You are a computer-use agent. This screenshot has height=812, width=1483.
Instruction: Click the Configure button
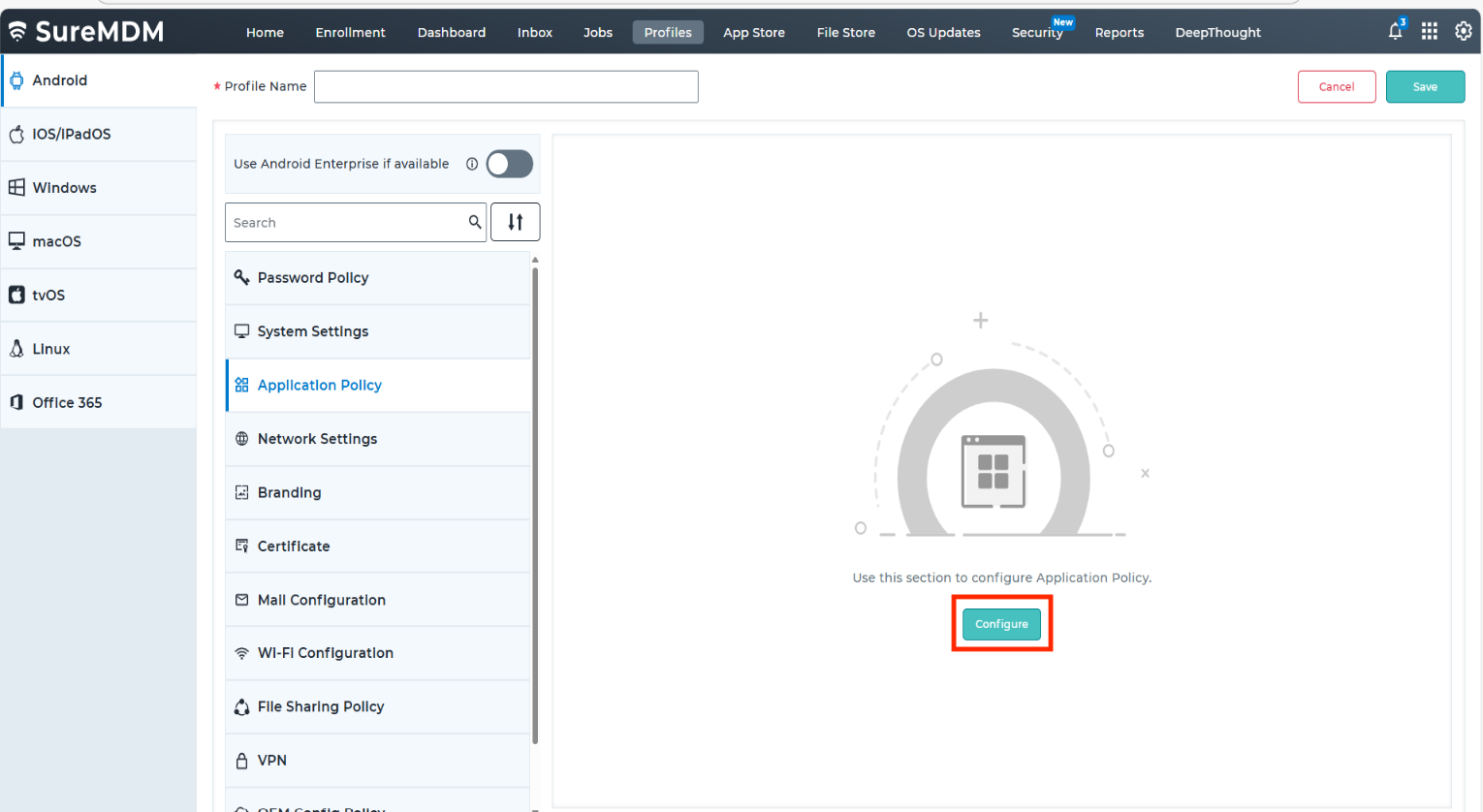point(1001,624)
